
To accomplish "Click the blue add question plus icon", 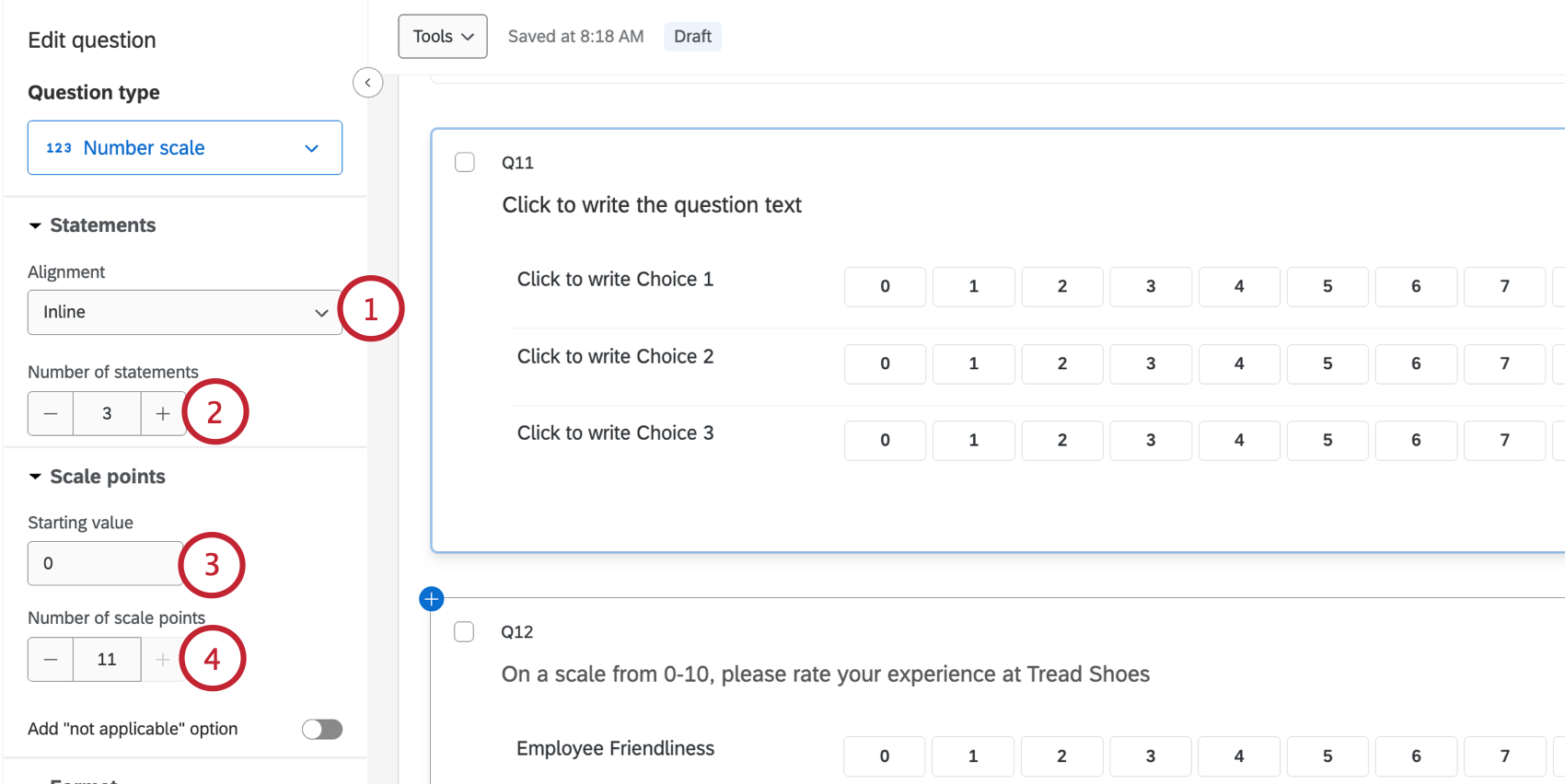I will (x=431, y=599).
